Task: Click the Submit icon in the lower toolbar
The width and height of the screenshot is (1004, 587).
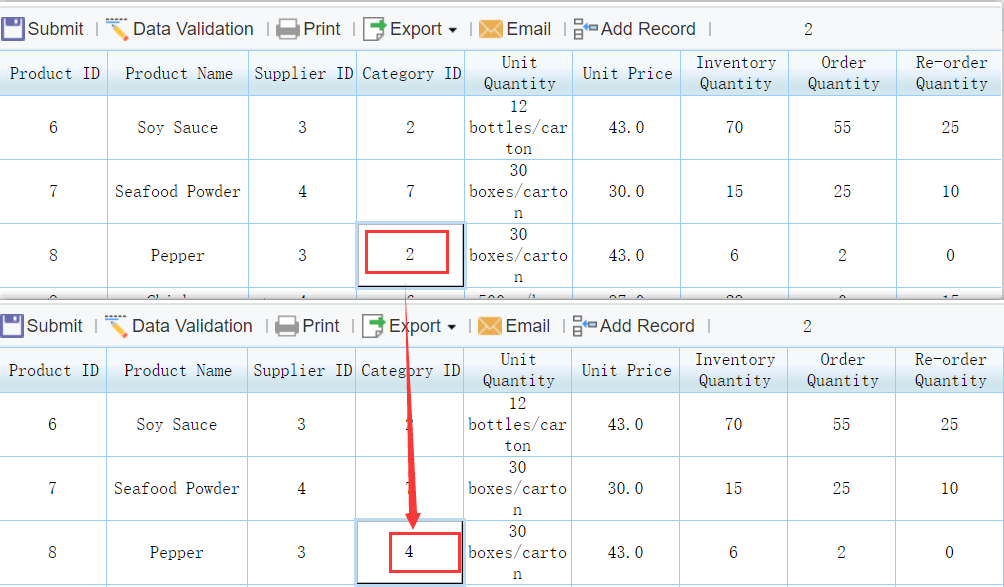Action: point(14,326)
